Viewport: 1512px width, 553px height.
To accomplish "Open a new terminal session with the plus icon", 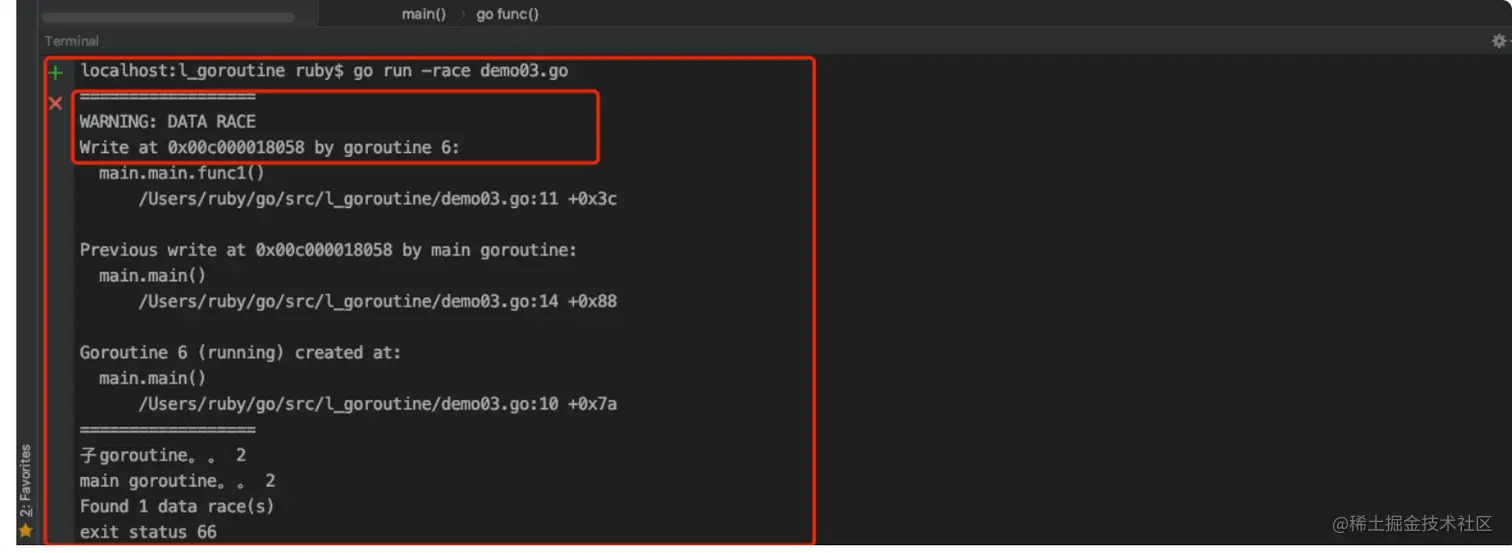I will click(56, 72).
